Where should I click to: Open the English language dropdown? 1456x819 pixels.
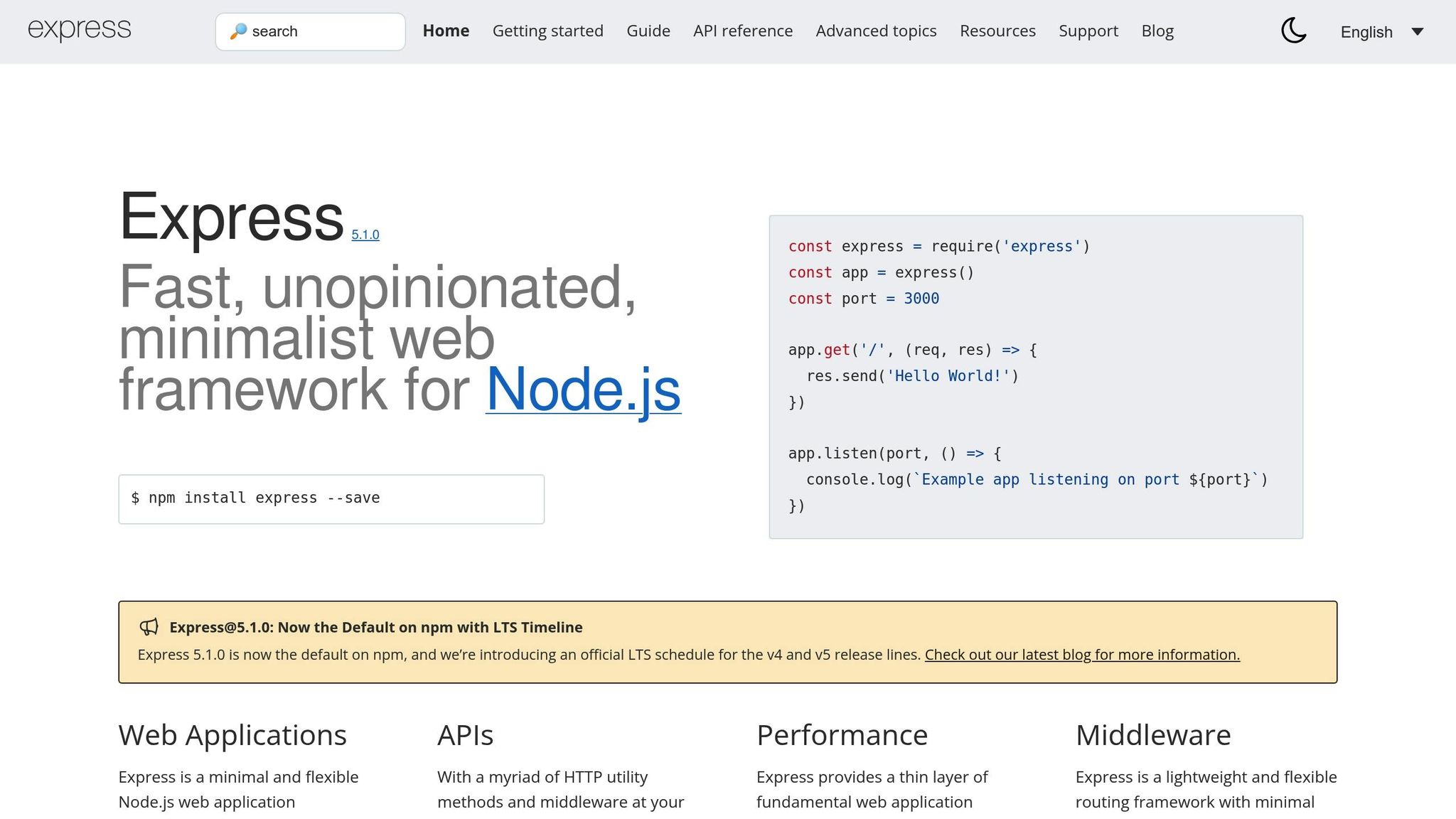[1366, 32]
